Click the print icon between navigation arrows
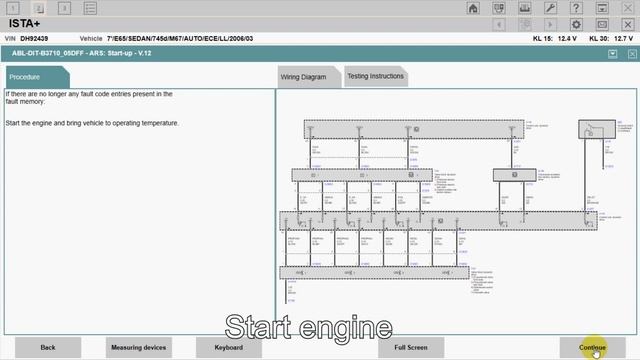The width and height of the screenshot is (640, 360). pyautogui.click(x=525, y=24)
